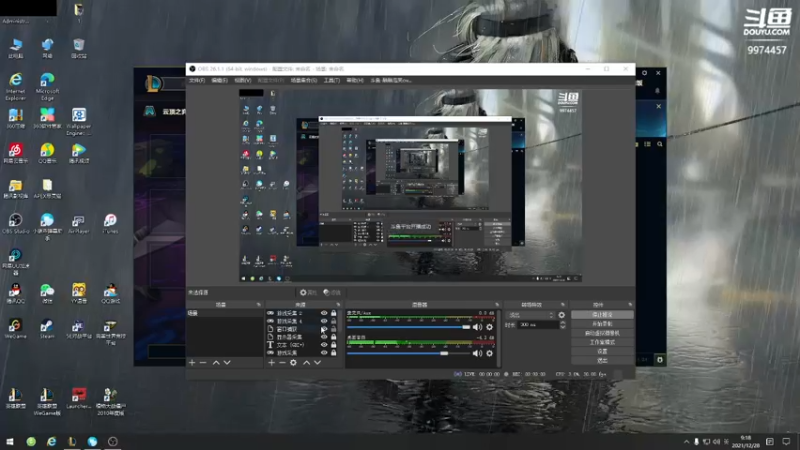Open the 视图(V) menu in OBS

pyautogui.click(x=242, y=81)
